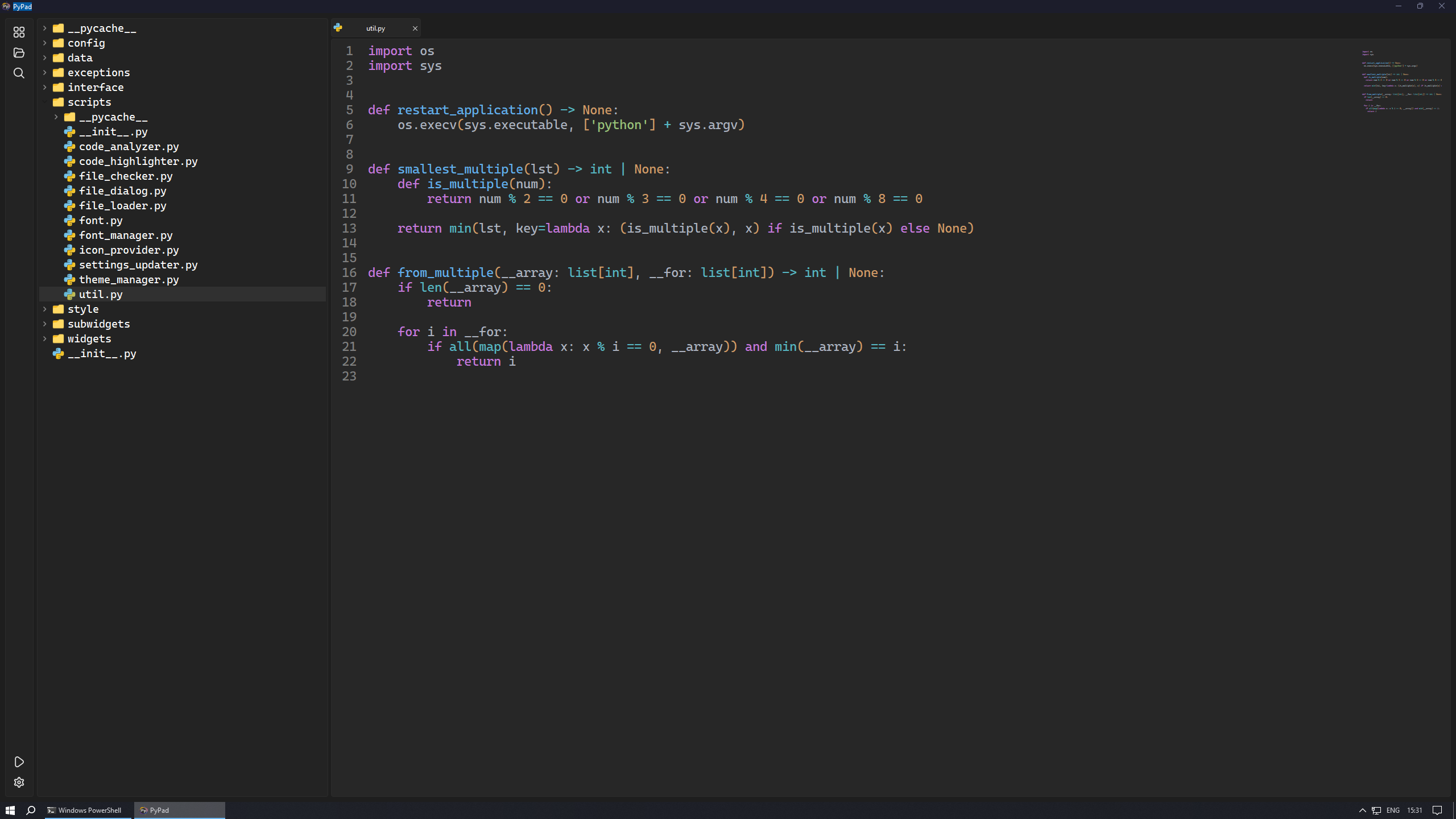Select font_manager.py in the explorer
This screenshot has height=819, width=1456.
(x=126, y=235)
